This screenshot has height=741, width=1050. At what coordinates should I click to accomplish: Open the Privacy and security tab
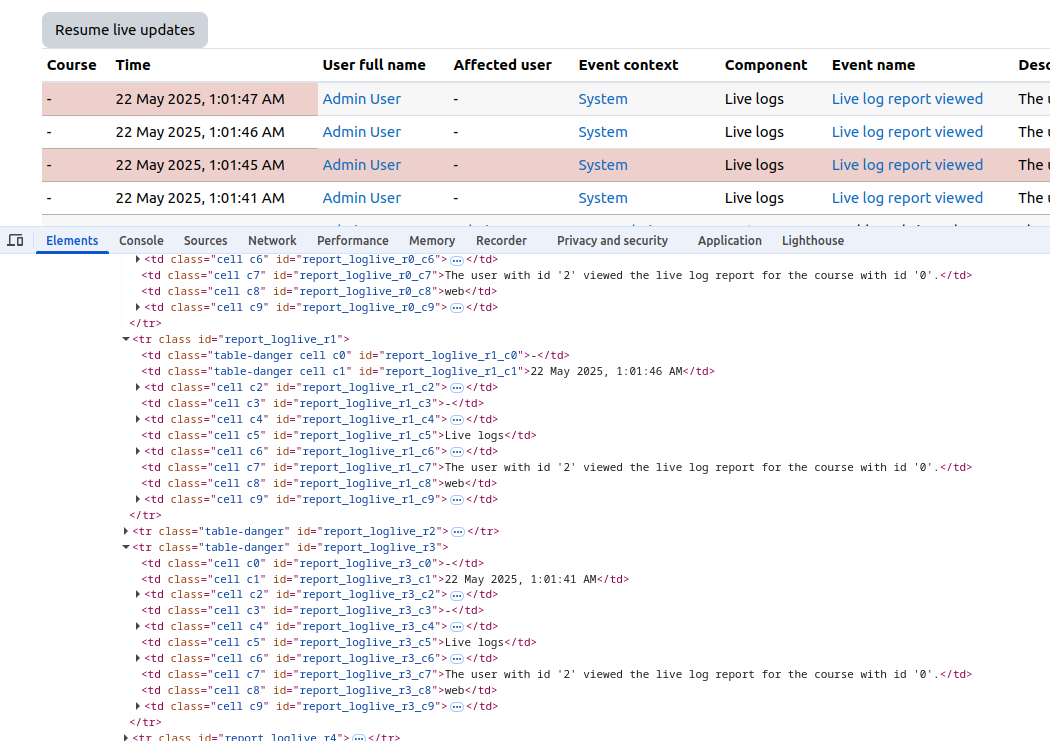coord(613,240)
